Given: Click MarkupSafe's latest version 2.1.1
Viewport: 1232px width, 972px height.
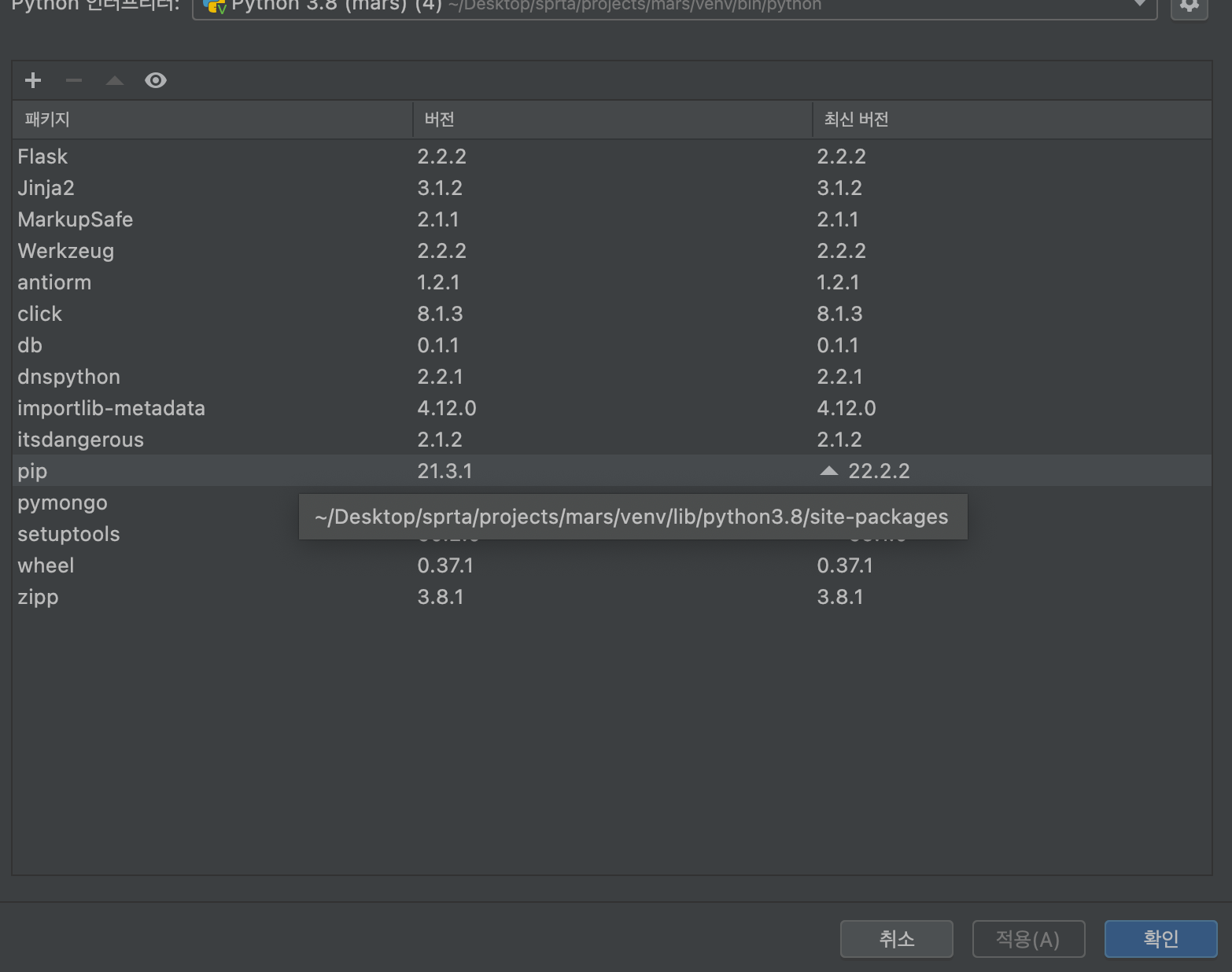Looking at the screenshot, I should pyautogui.click(x=838, y=219).
